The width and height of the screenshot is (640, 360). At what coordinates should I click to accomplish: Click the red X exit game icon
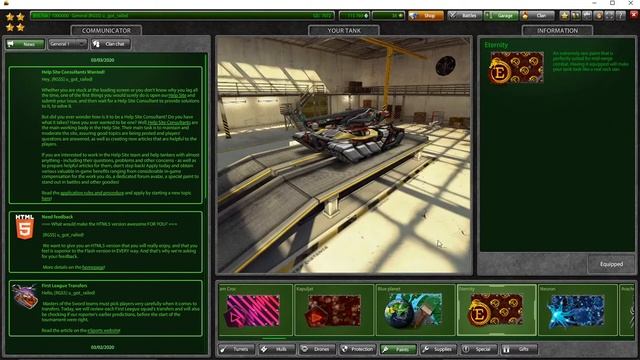coord(634,16)
